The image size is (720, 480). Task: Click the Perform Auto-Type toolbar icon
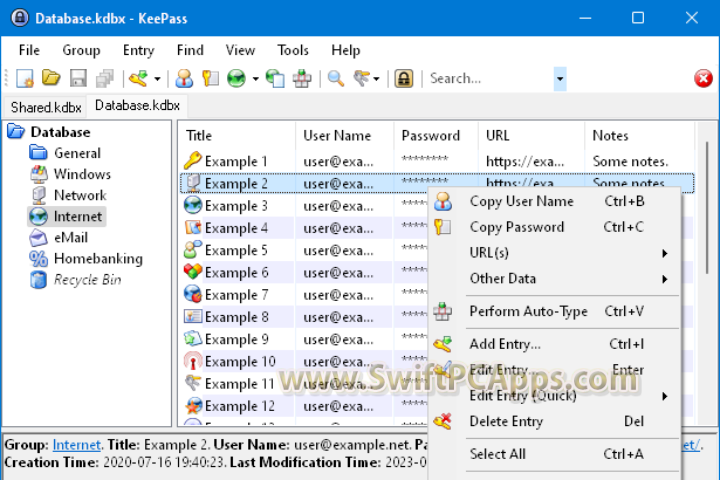click(302, 79)
